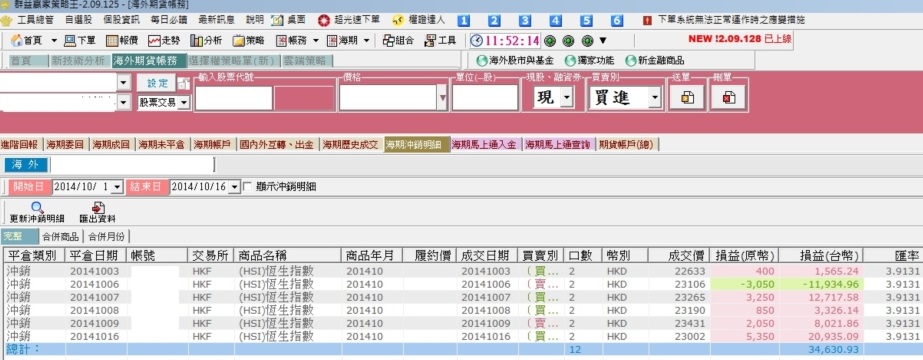Switch to workspace number 2

click(494, 21)
